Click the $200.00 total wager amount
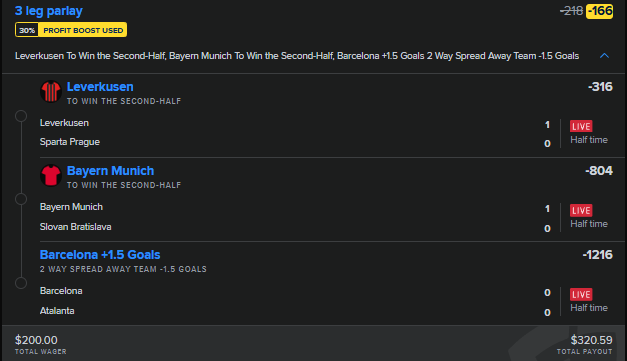The width and height of the screenshot is (627, 361). pos(36,340)
